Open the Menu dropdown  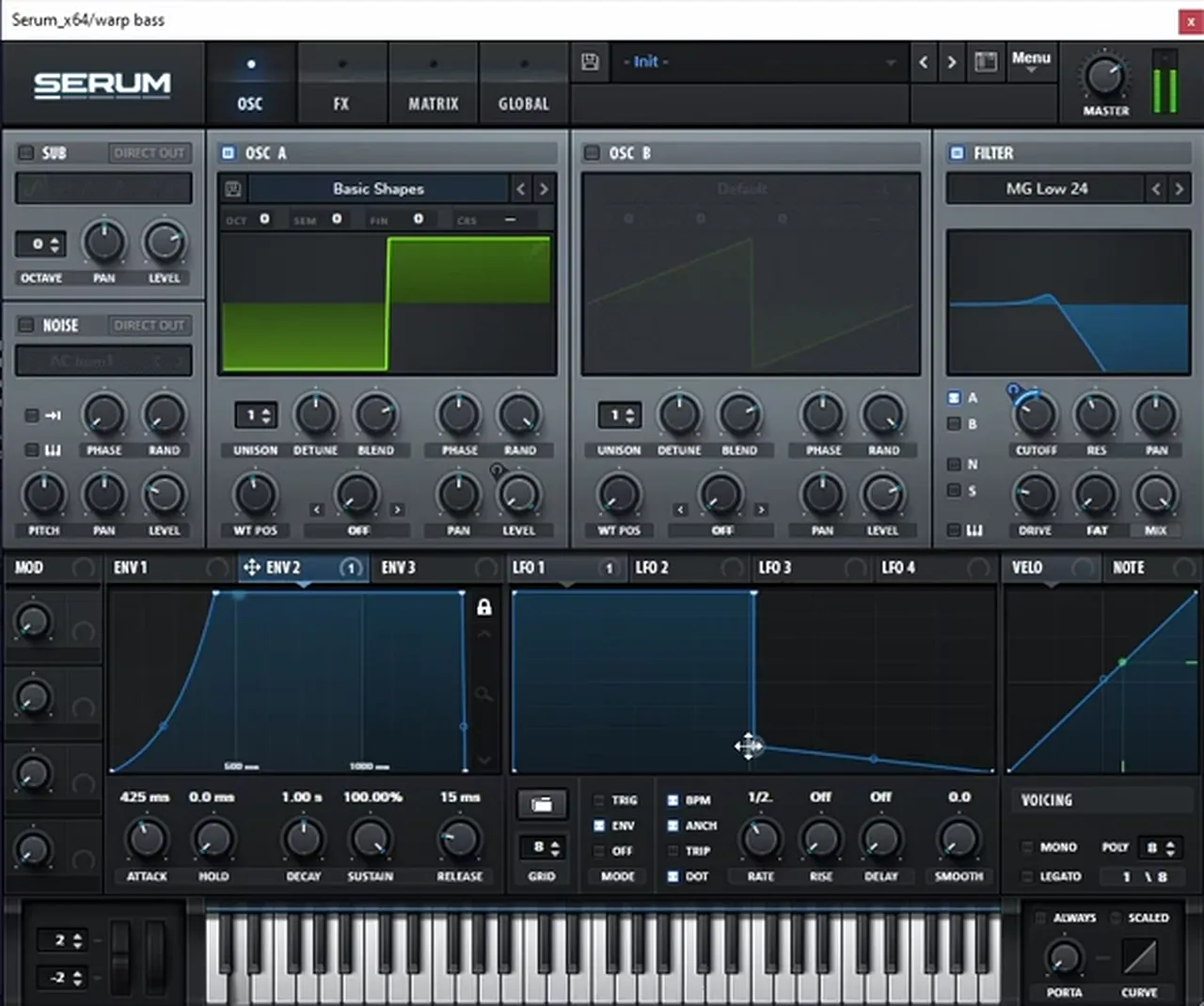coord(1031,61)
